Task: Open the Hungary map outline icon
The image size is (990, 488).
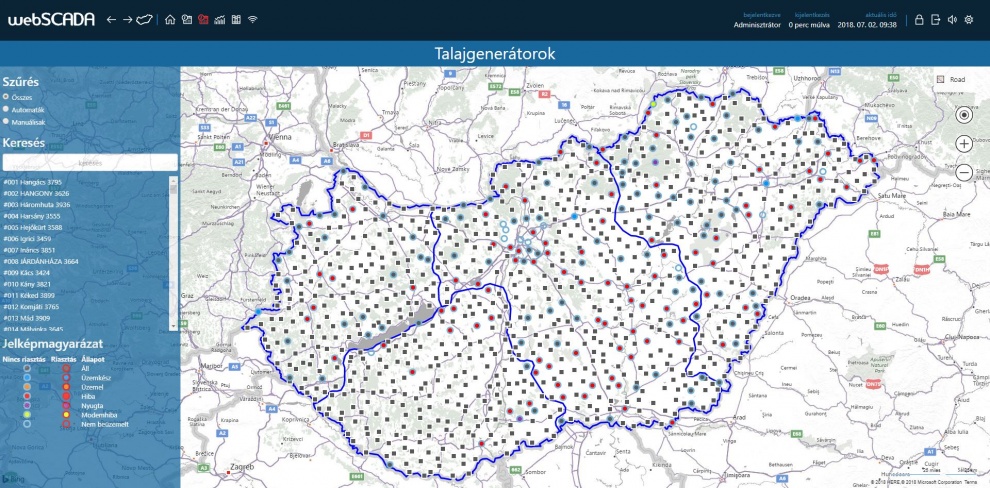Action: tap(145, 20)
